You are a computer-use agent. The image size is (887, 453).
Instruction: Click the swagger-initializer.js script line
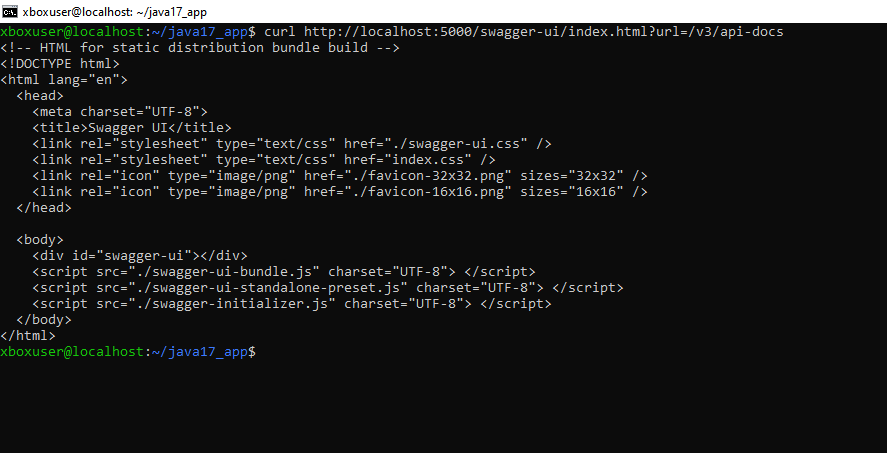292,304
